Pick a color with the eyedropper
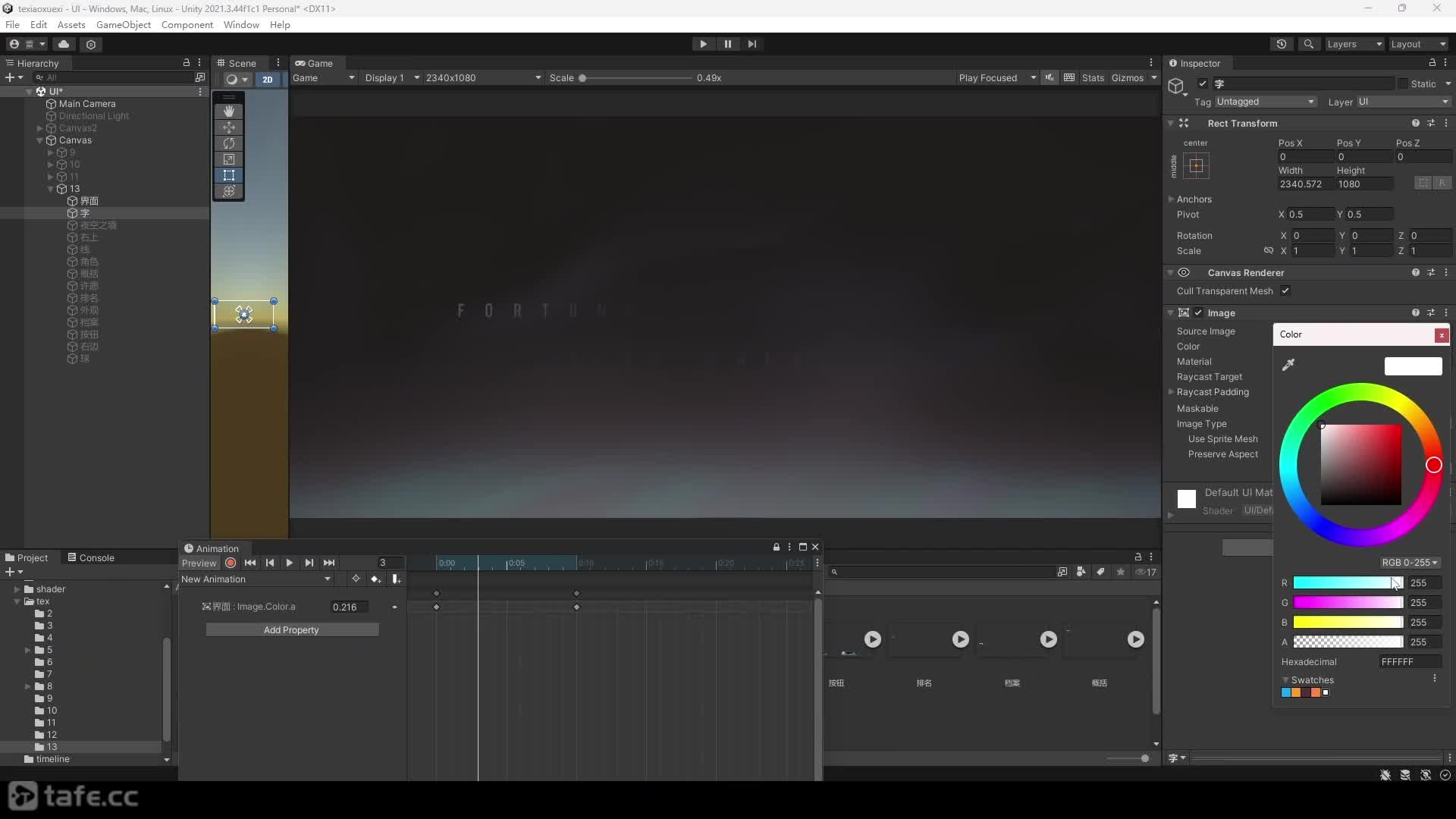This screenshot has width=1456, height=819. [1288, 366]
